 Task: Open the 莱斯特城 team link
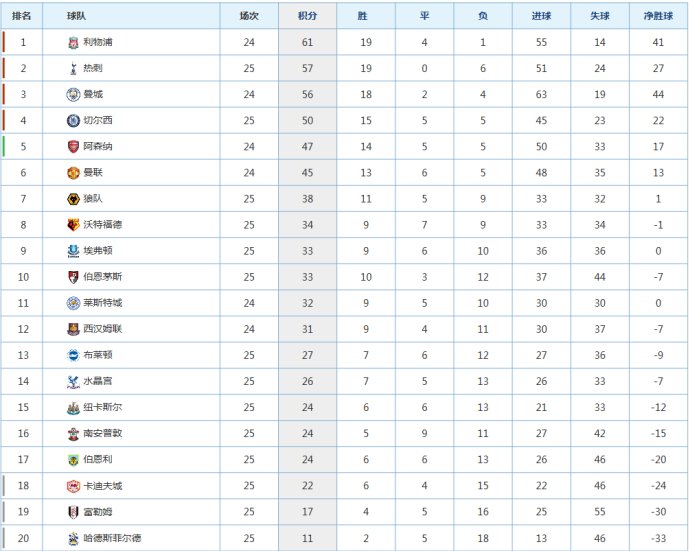click(x=103, y=303)
